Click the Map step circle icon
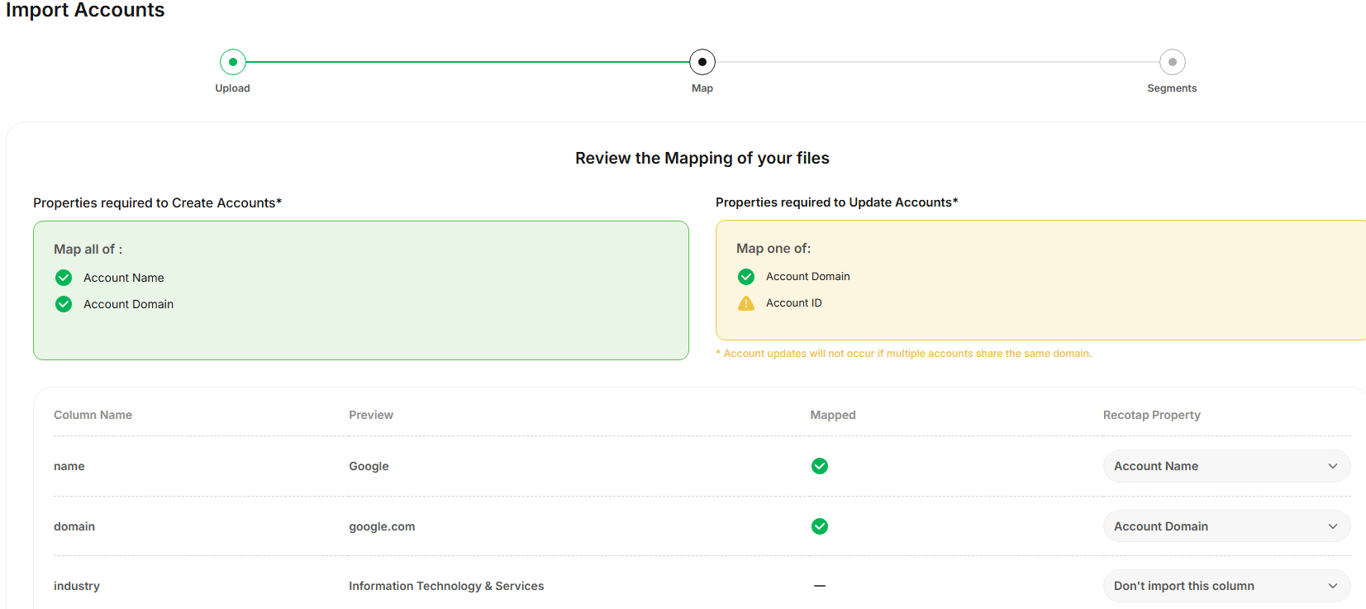1366x609 pixels. pos(702,62)
